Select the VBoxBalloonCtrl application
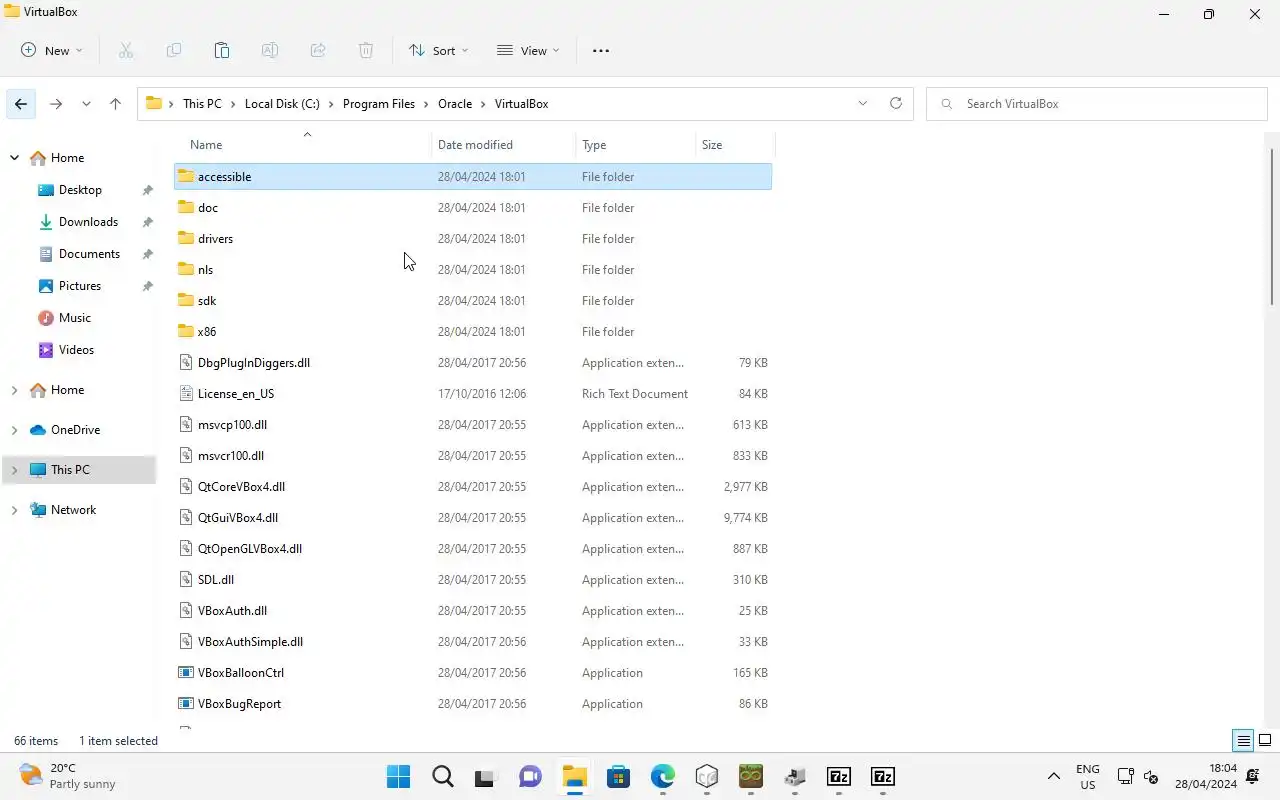Viewport: 1280px width, 800px height. (473, 672)
